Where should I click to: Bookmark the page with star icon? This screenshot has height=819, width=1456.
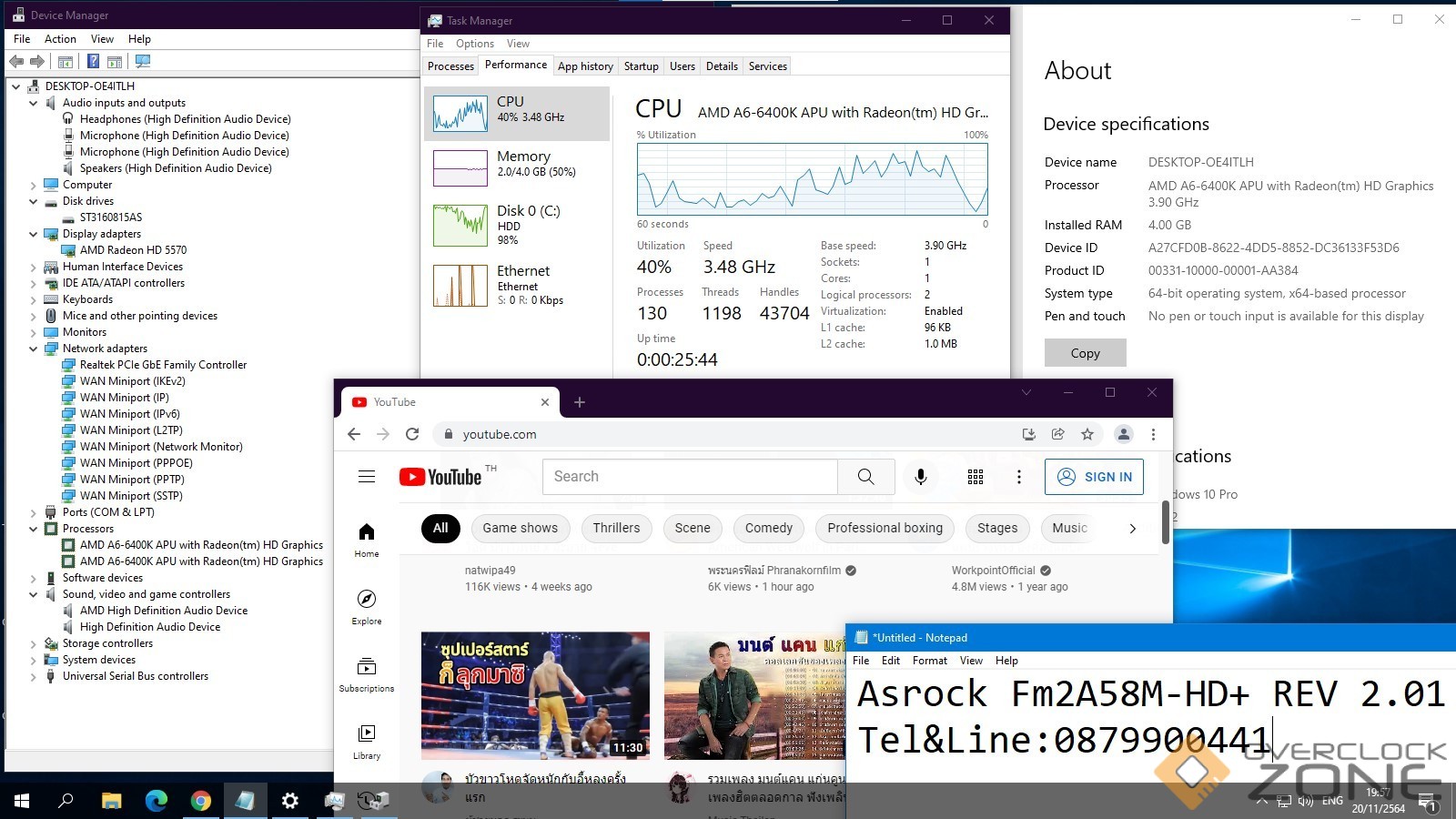coord(1087,434)
